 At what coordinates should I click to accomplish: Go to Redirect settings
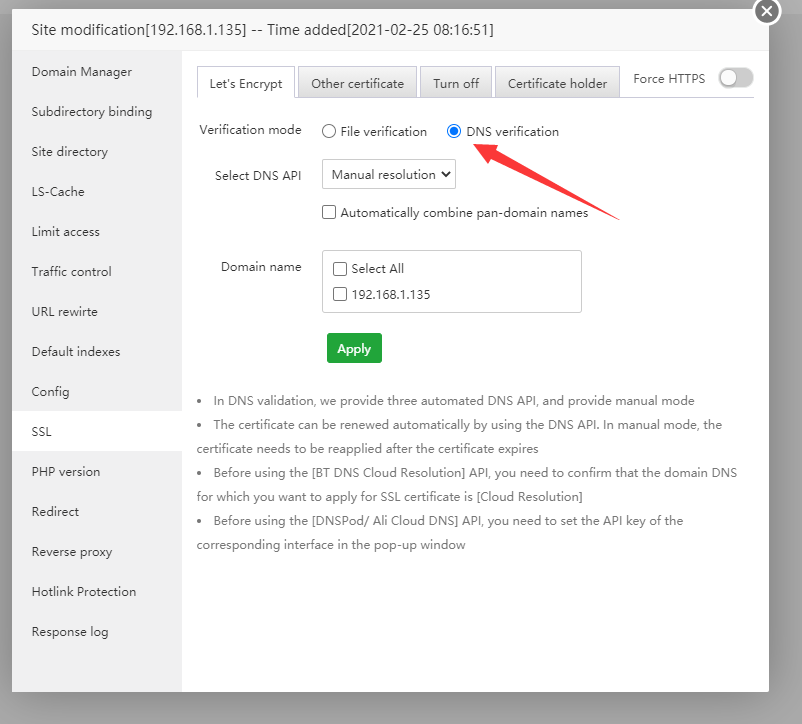tap(97, 511)
